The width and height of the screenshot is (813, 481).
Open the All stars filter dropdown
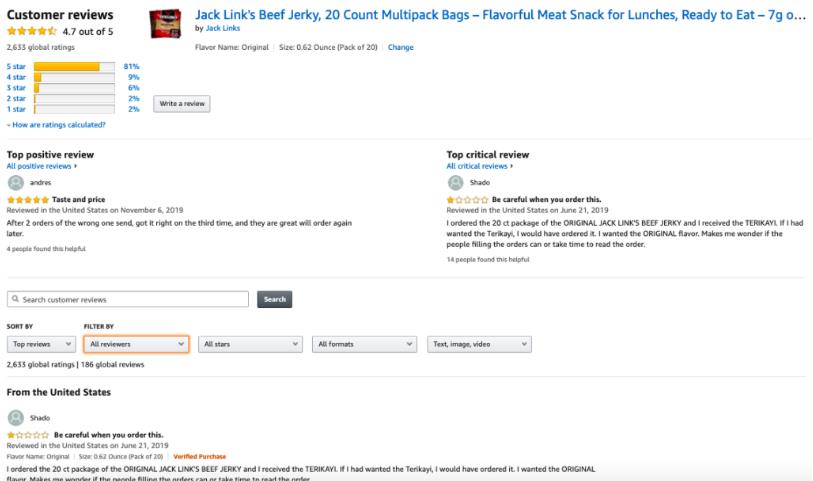coord(250,344)
